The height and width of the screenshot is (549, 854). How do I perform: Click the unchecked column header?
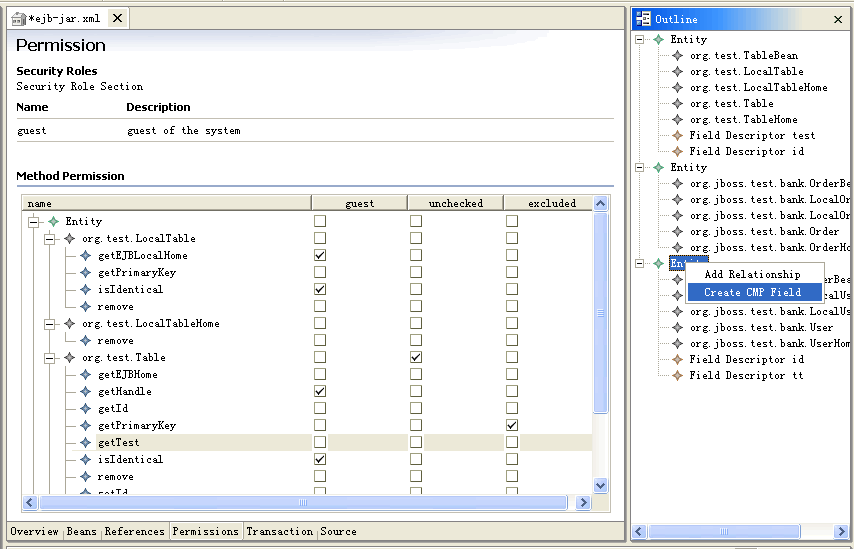tap(455, 203)
